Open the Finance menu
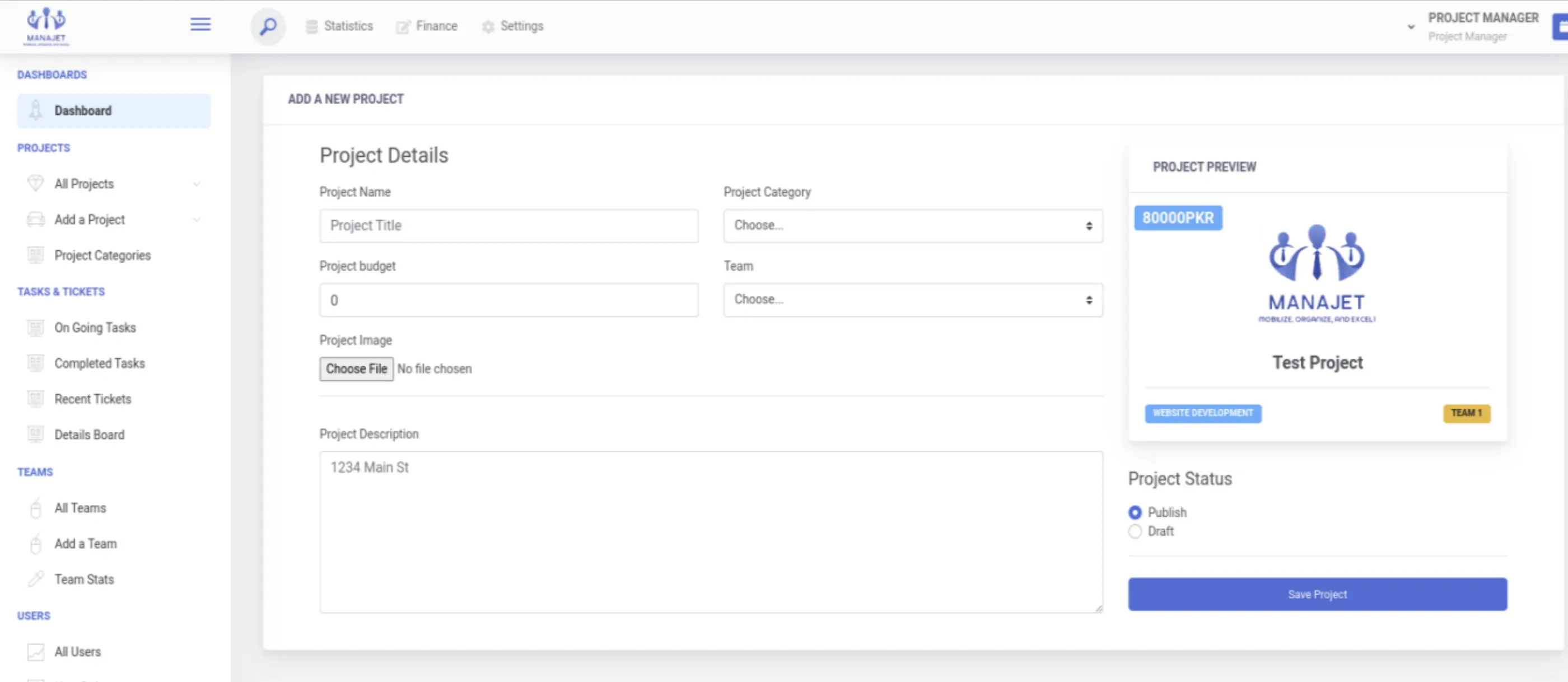This screenshot has width=1568, height=682. (427, 26)
